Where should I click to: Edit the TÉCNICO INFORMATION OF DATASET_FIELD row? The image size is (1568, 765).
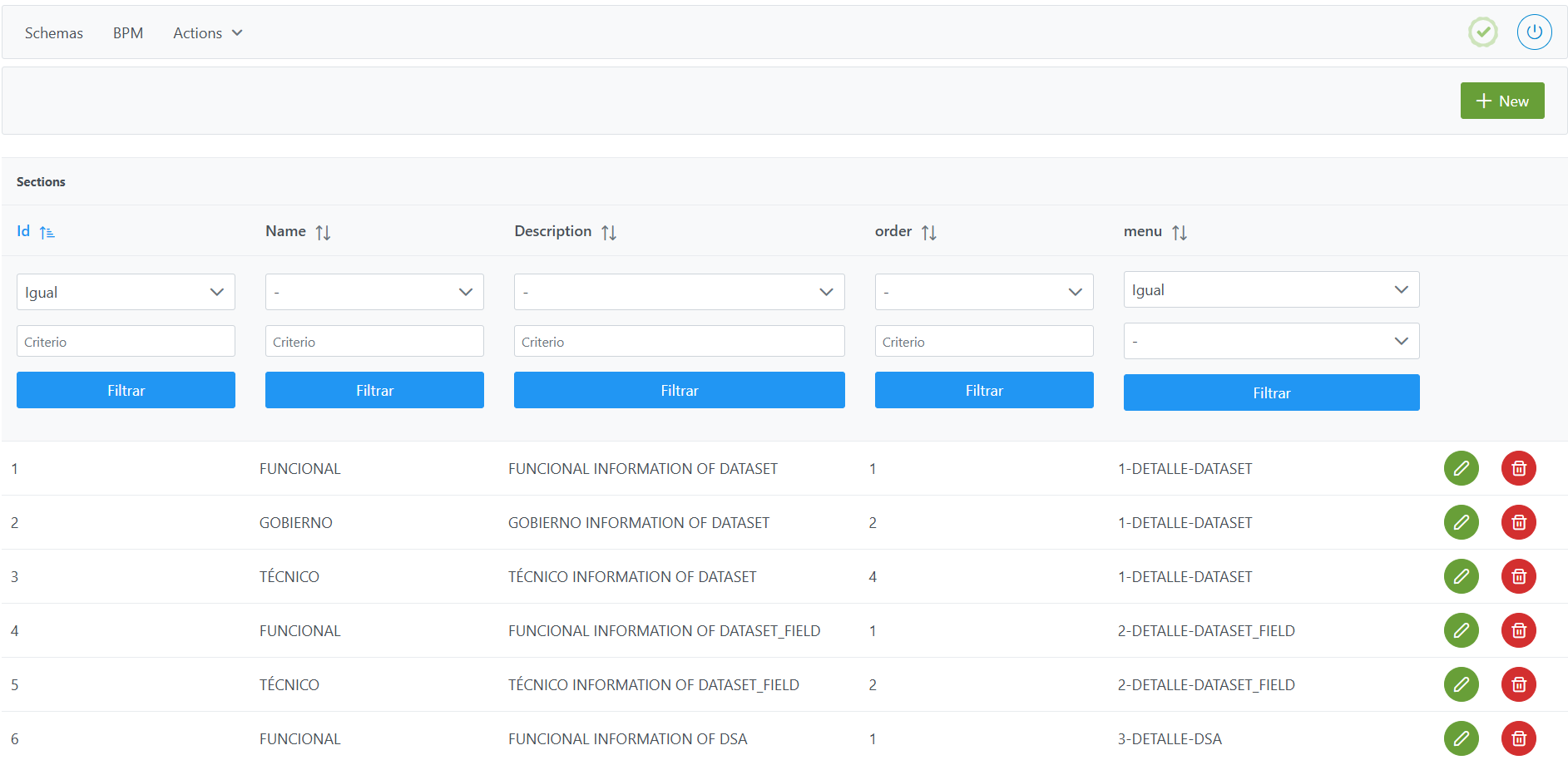[1461, 684]
